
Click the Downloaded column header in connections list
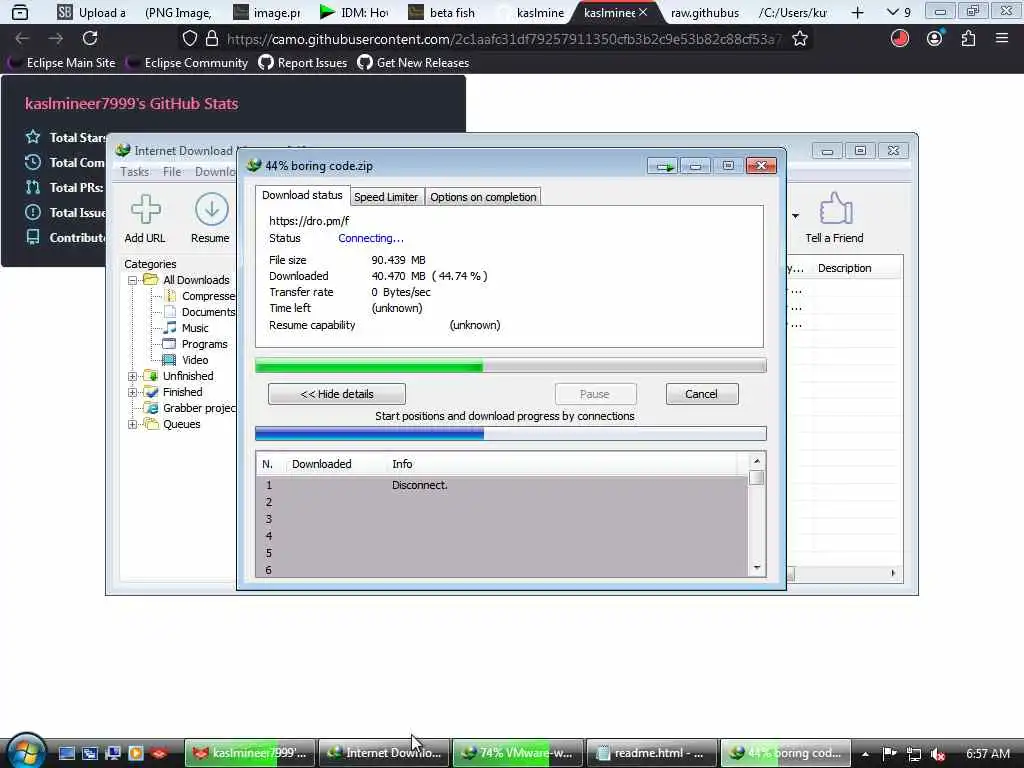[x=321, y=464]
